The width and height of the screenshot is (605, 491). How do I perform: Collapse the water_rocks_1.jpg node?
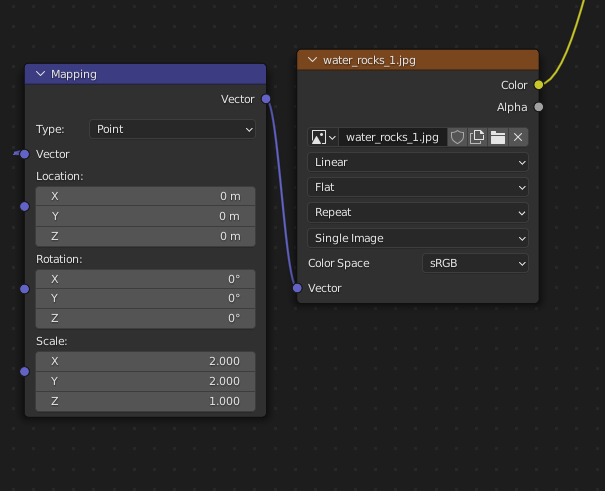click(313, 60)
